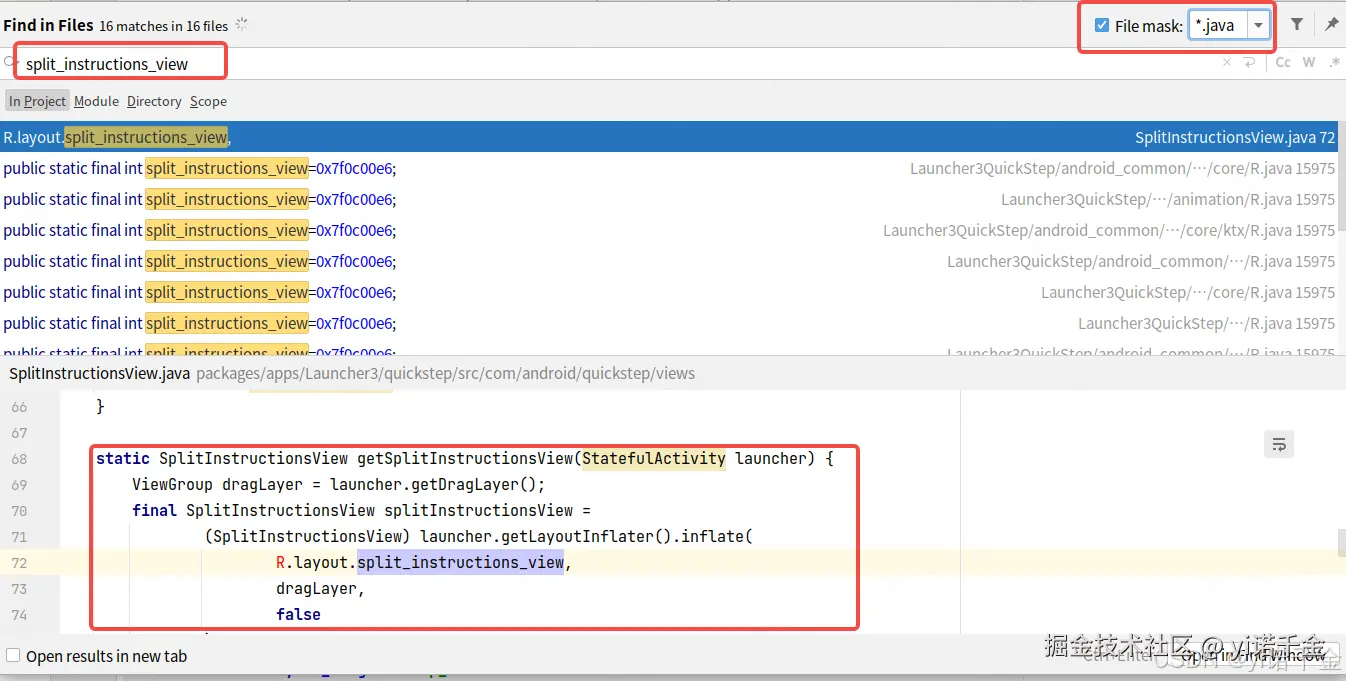Screen dimensions: 1346x681
Task: Toggle Whole Words (W) option
Action: coord(1309,63)
